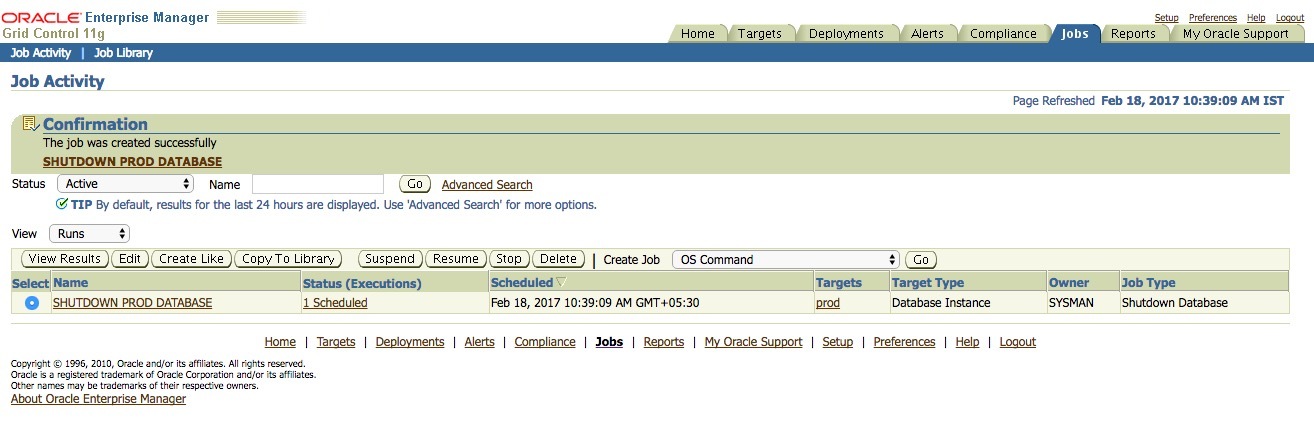Open the View dropdown showing Runs
The image size is (1314, 433).
tap(90, 233)
